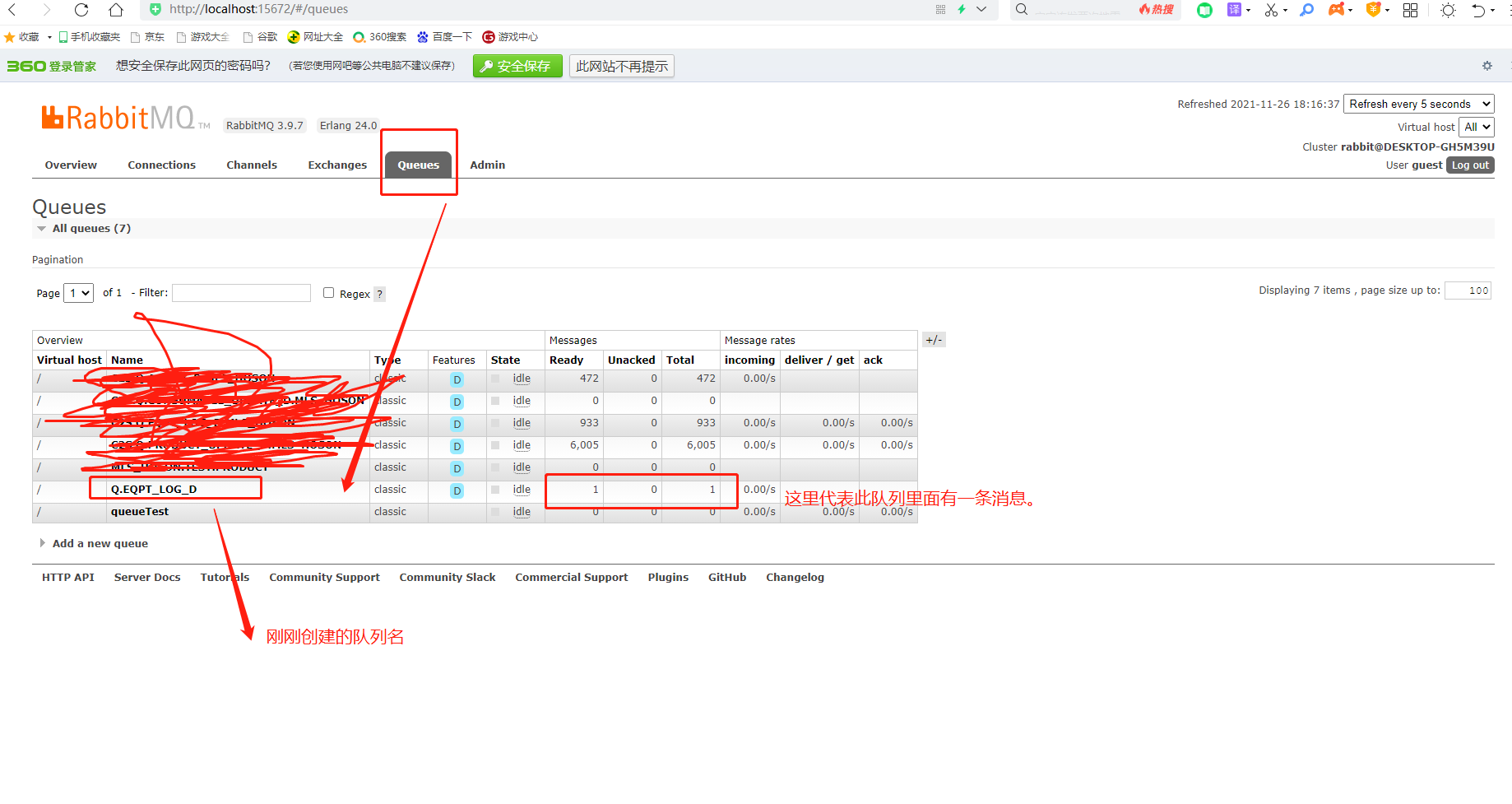
Task: Click the RabbitMQ logo
Action: pyautogui.click(x=126, y=118)
